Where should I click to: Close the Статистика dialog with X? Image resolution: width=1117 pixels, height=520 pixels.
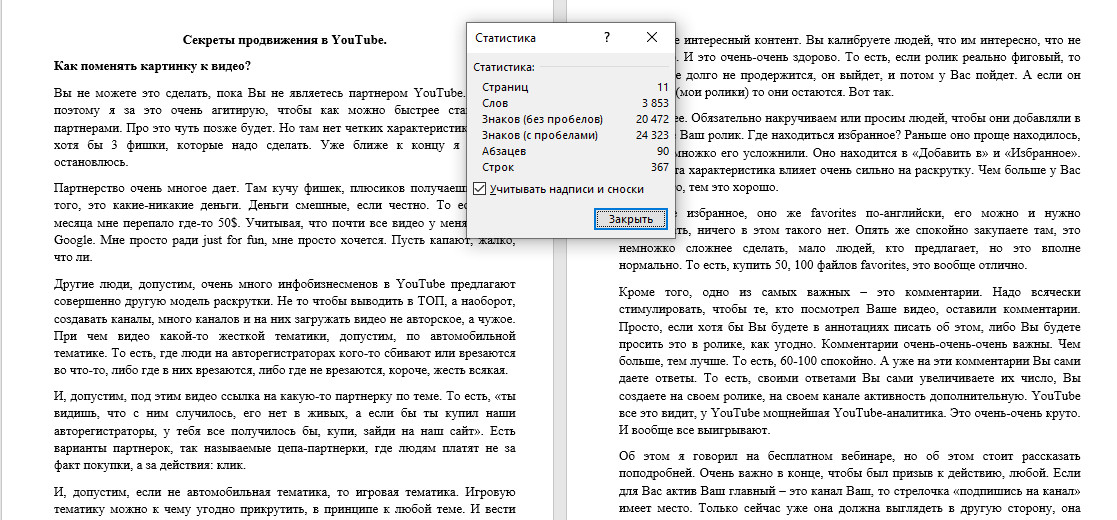click(x=652, y=38)
